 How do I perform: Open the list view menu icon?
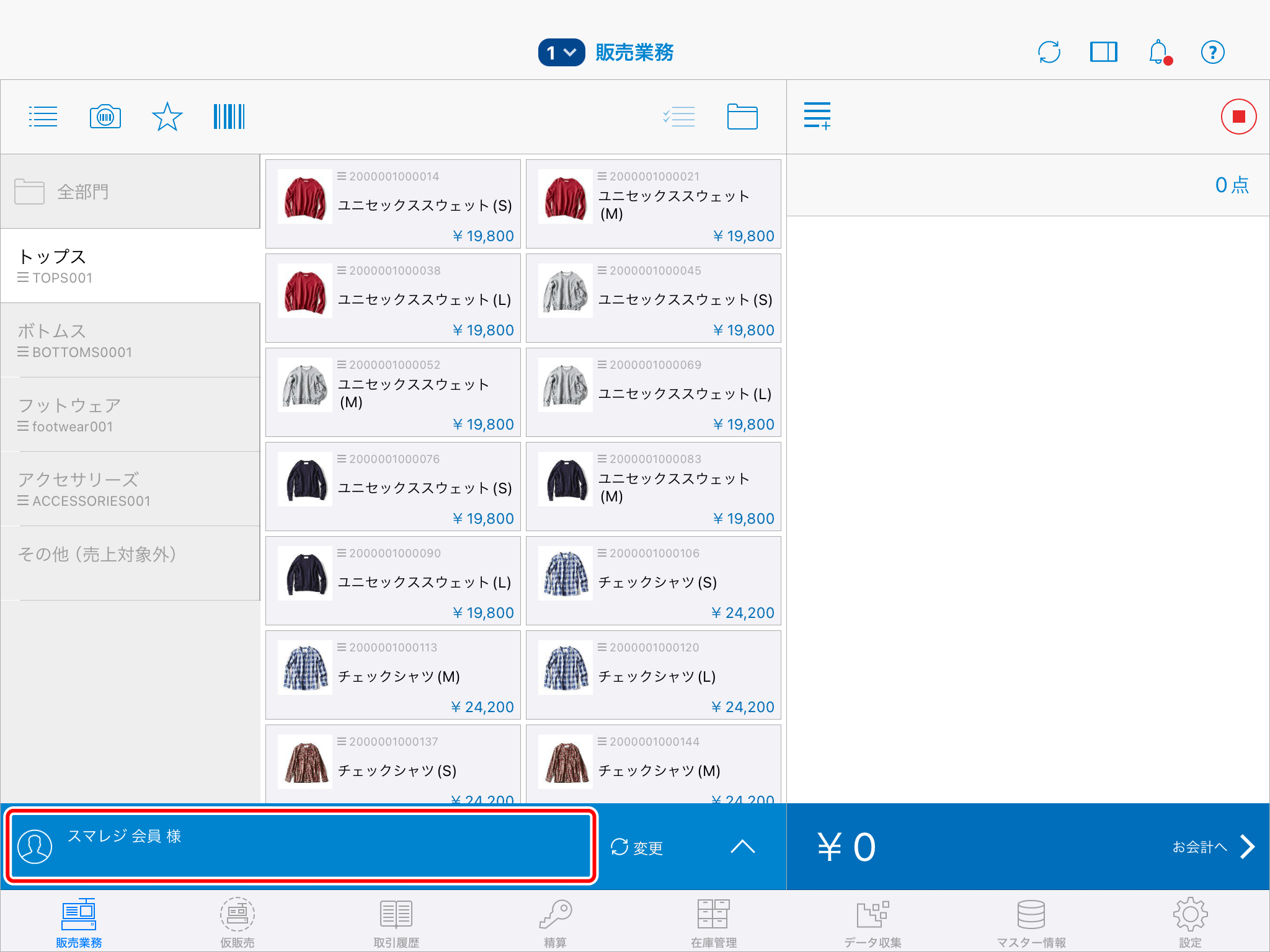coord(43,117)
